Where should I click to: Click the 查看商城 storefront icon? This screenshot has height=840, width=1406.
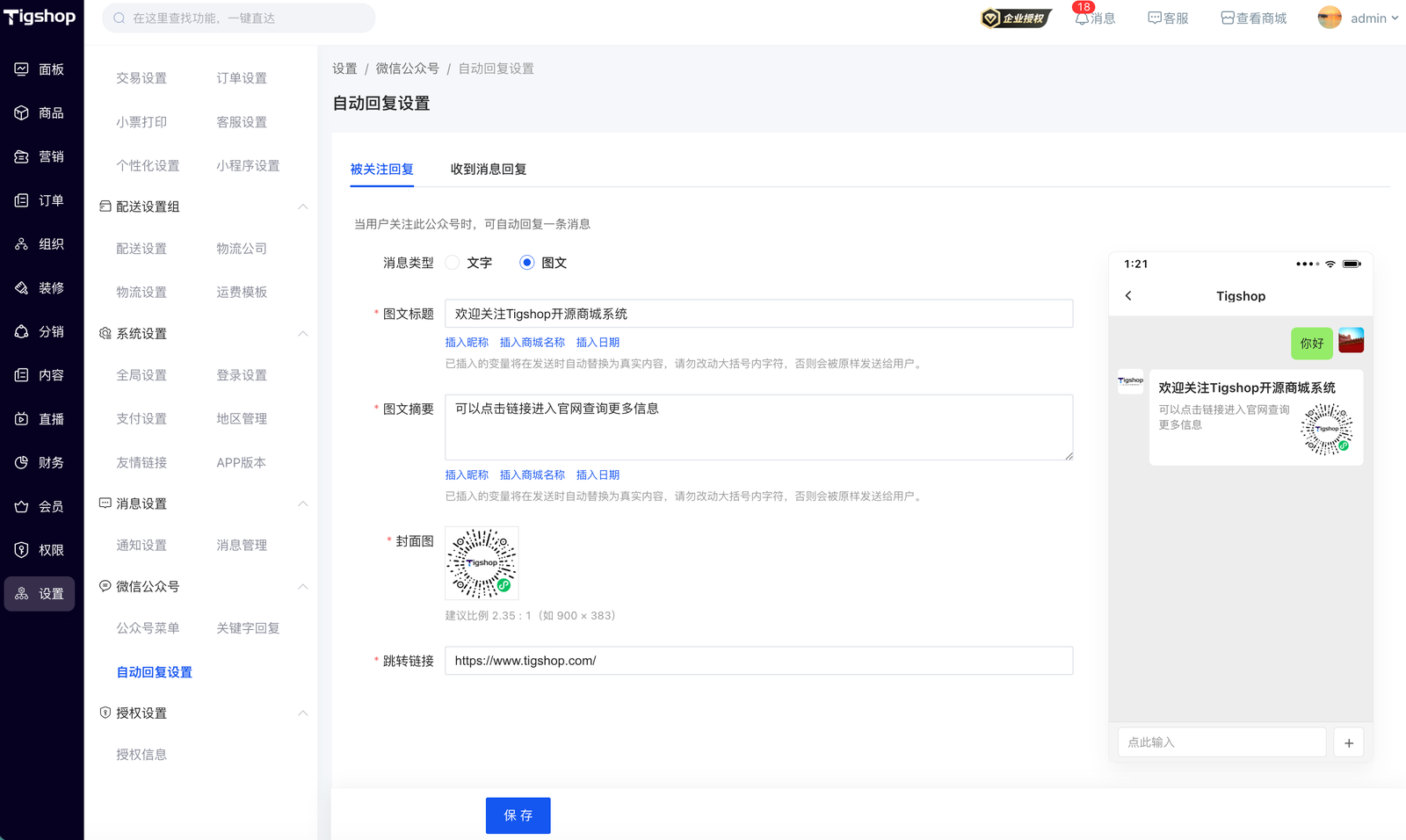[1228, 18]
